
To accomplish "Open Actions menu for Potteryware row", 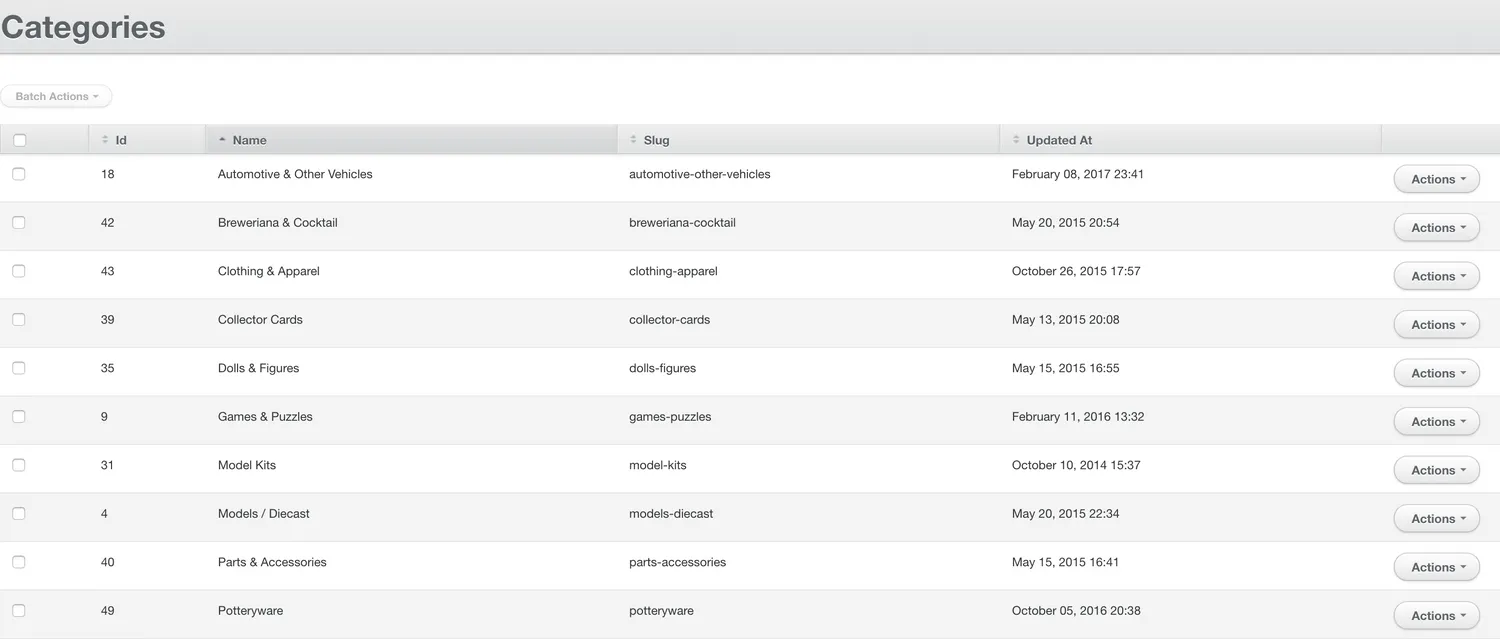I will tap(1436, 616).
